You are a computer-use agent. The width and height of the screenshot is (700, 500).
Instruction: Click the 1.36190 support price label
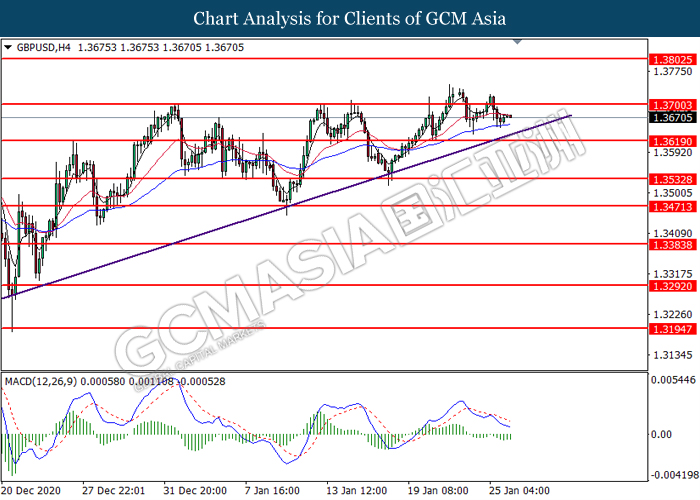coord(673,142)
